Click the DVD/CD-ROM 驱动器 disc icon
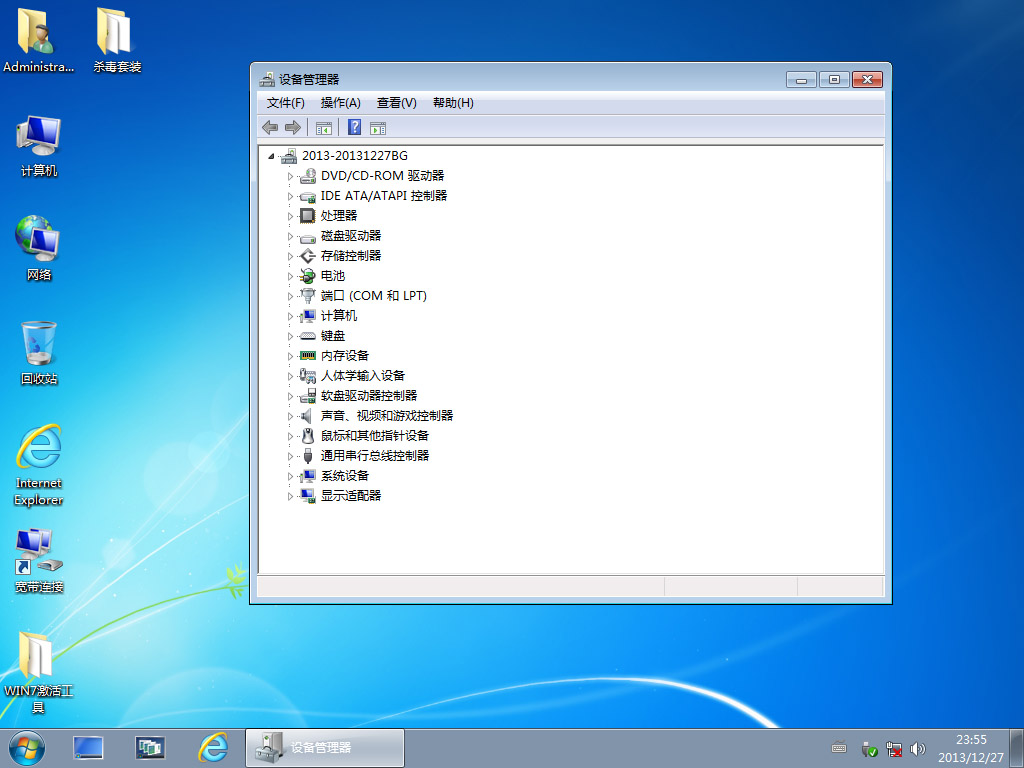Viewport: 1024px width, 768px height. [x=308, y=176]
